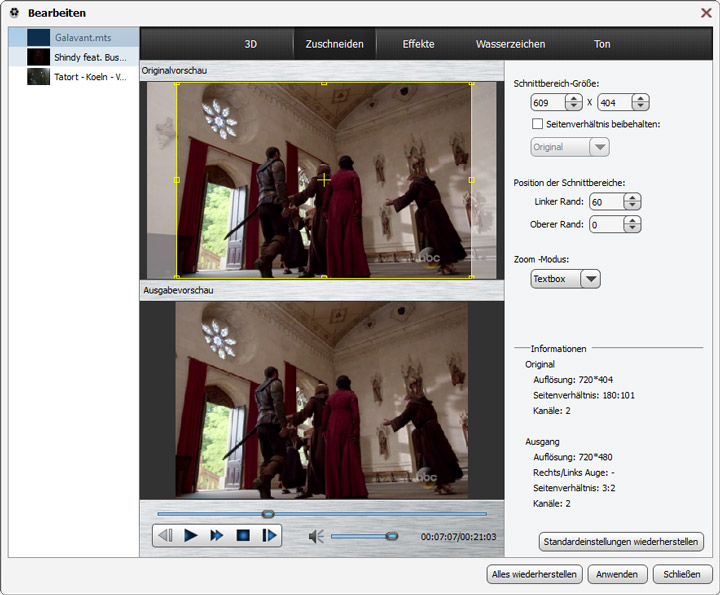Click the left-middle crop handle

click(x=177, y=180)
